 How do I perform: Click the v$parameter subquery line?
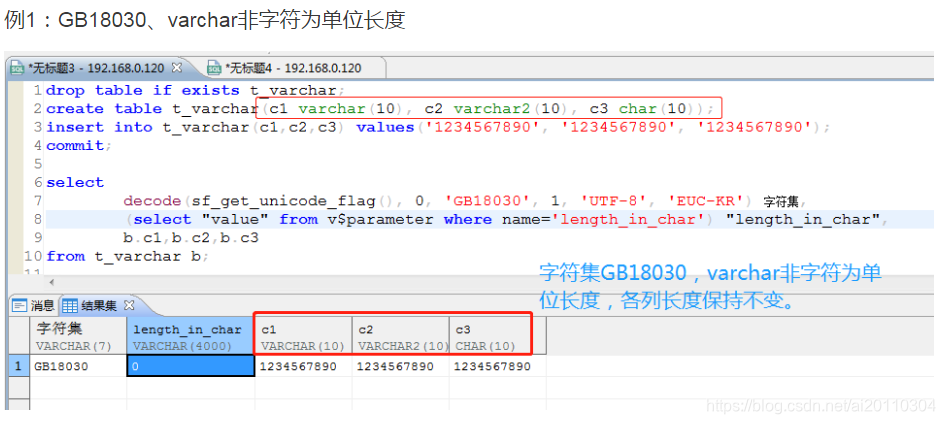point(505,219)
